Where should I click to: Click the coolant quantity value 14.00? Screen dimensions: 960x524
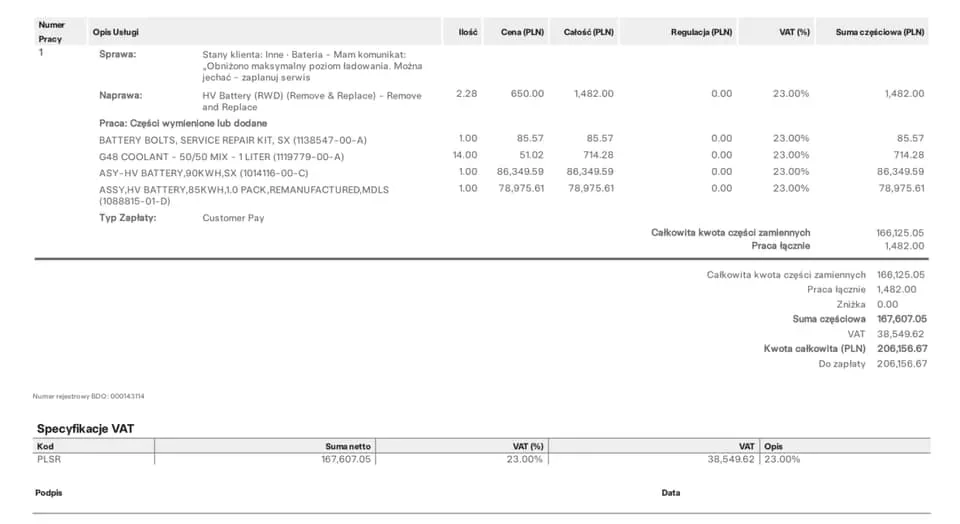coord(465,155)
